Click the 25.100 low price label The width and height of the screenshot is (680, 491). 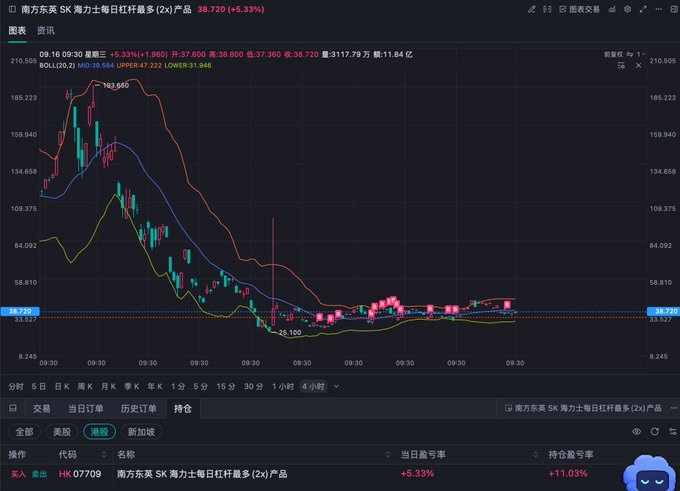click(x=290, y=333)
